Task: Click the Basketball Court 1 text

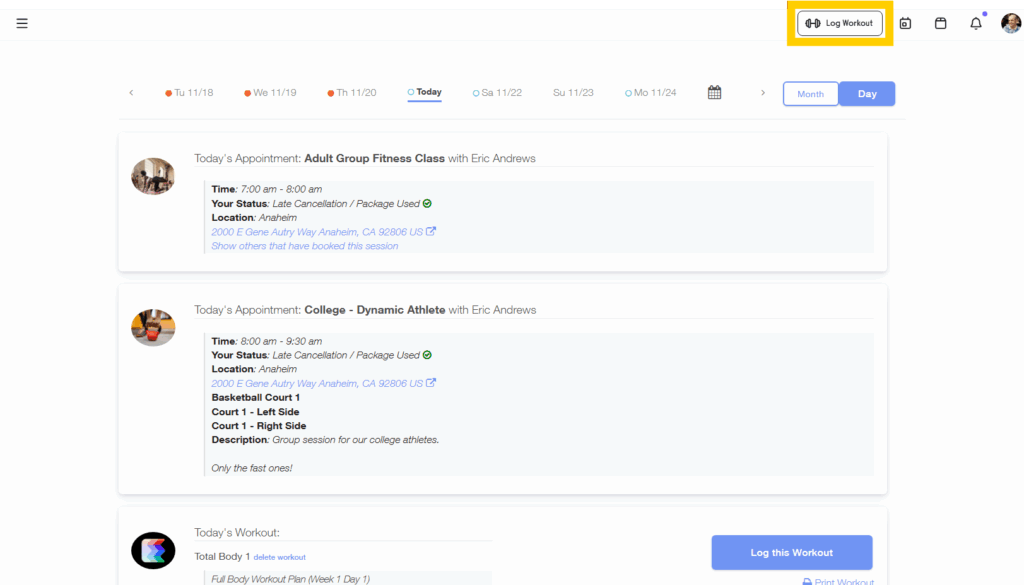Action: point(255,397)
